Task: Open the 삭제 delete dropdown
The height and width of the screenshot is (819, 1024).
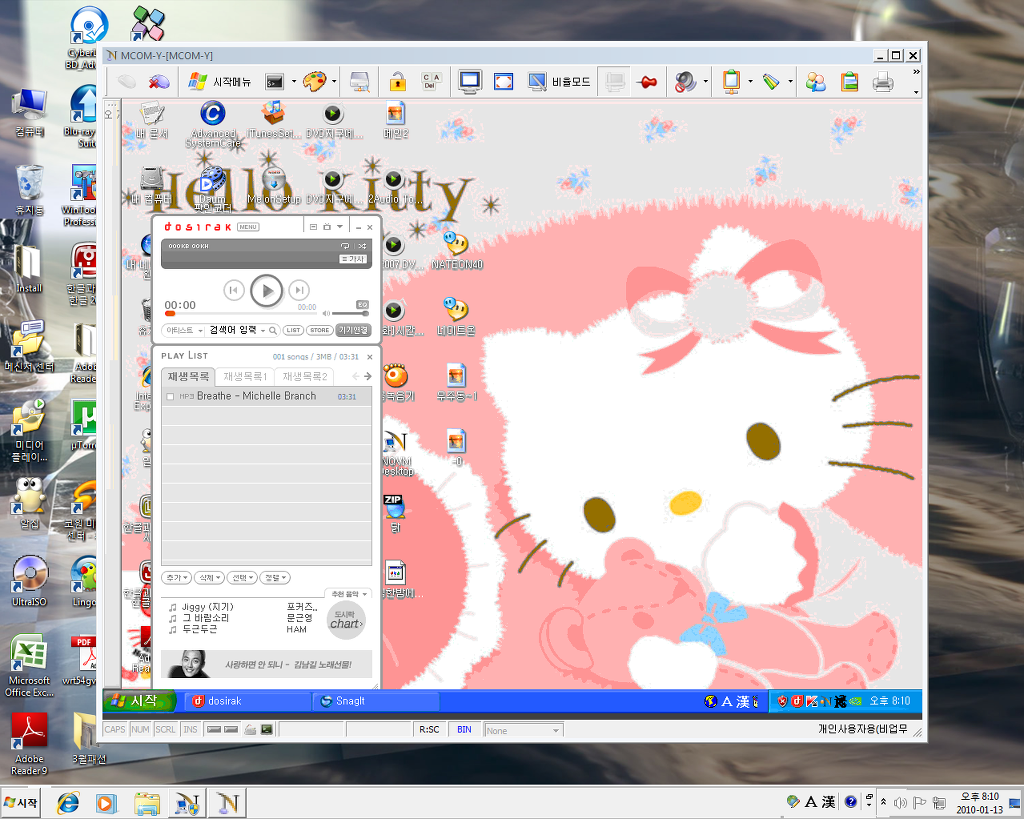Action: (x=209, y=578)
